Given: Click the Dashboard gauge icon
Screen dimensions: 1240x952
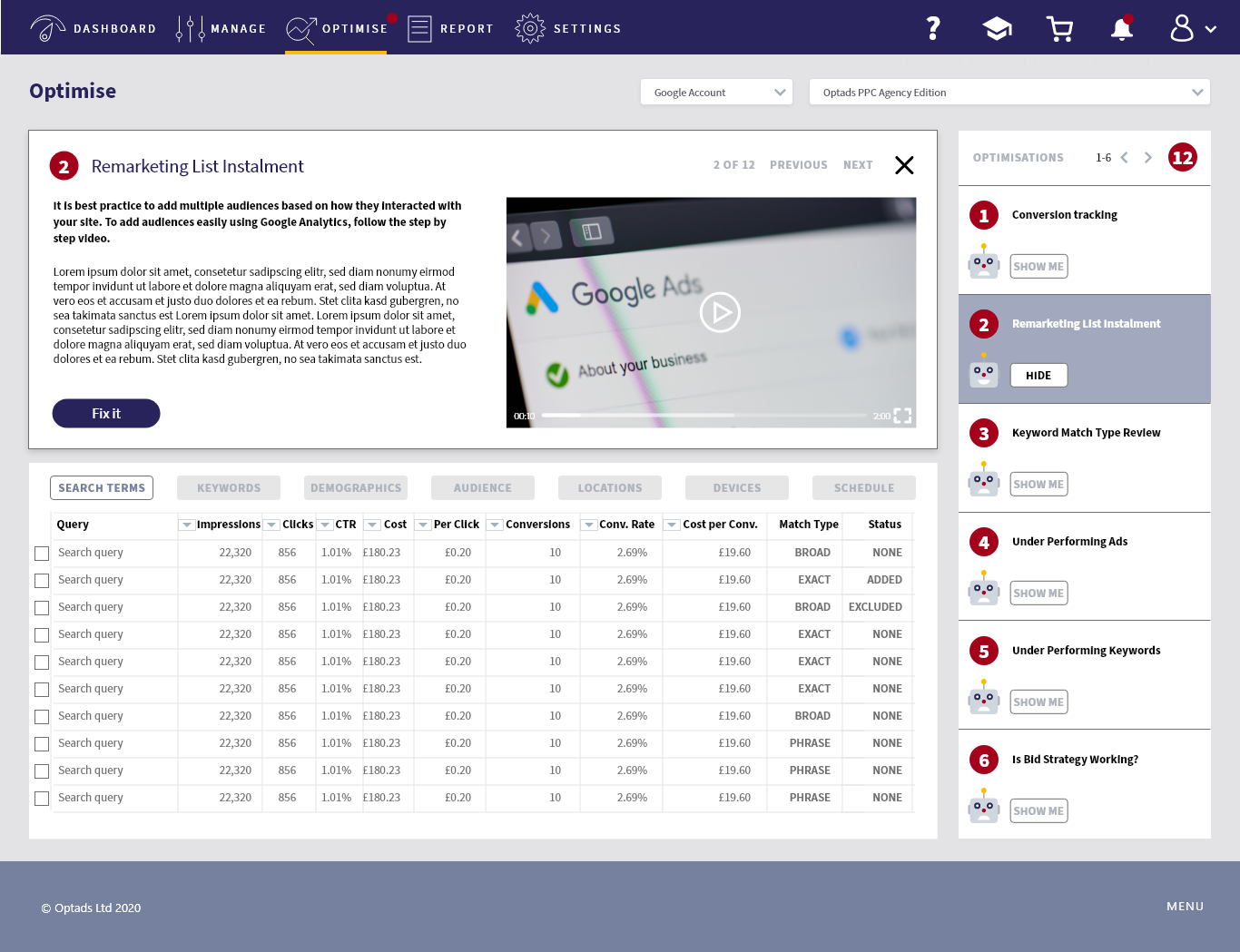Looking at the screenshot, I should (47, 28).
